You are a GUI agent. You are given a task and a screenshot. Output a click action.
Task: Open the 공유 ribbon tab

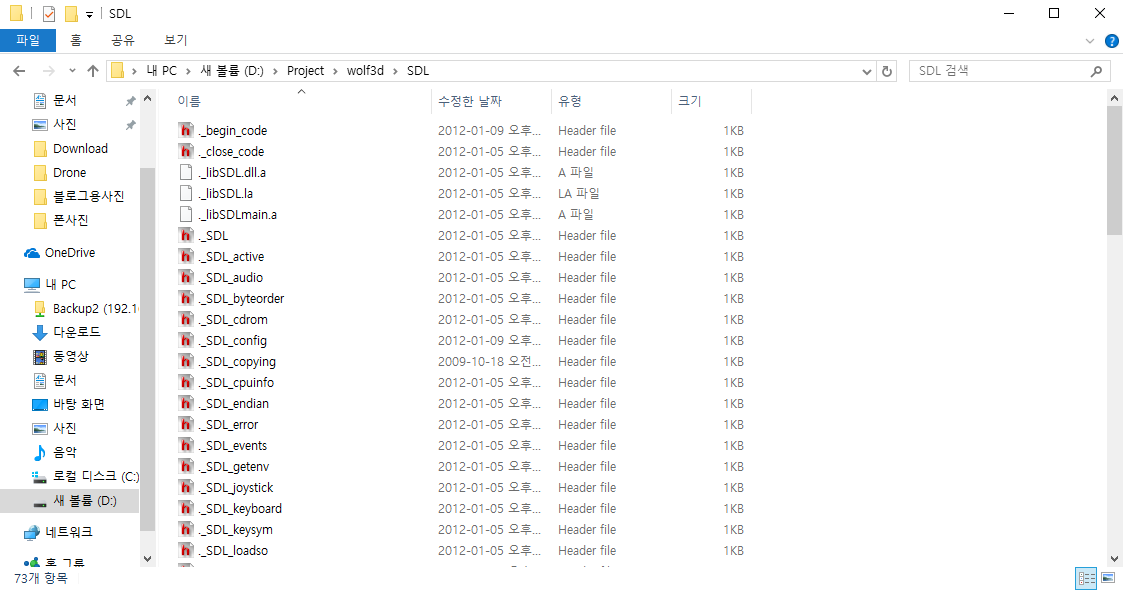pyautogui.click(x=122, y=40)
